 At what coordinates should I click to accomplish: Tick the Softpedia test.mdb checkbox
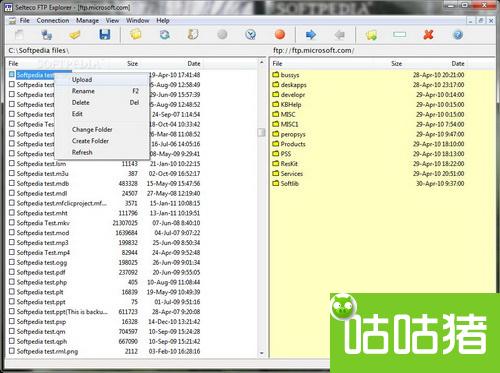click(12, 183)
